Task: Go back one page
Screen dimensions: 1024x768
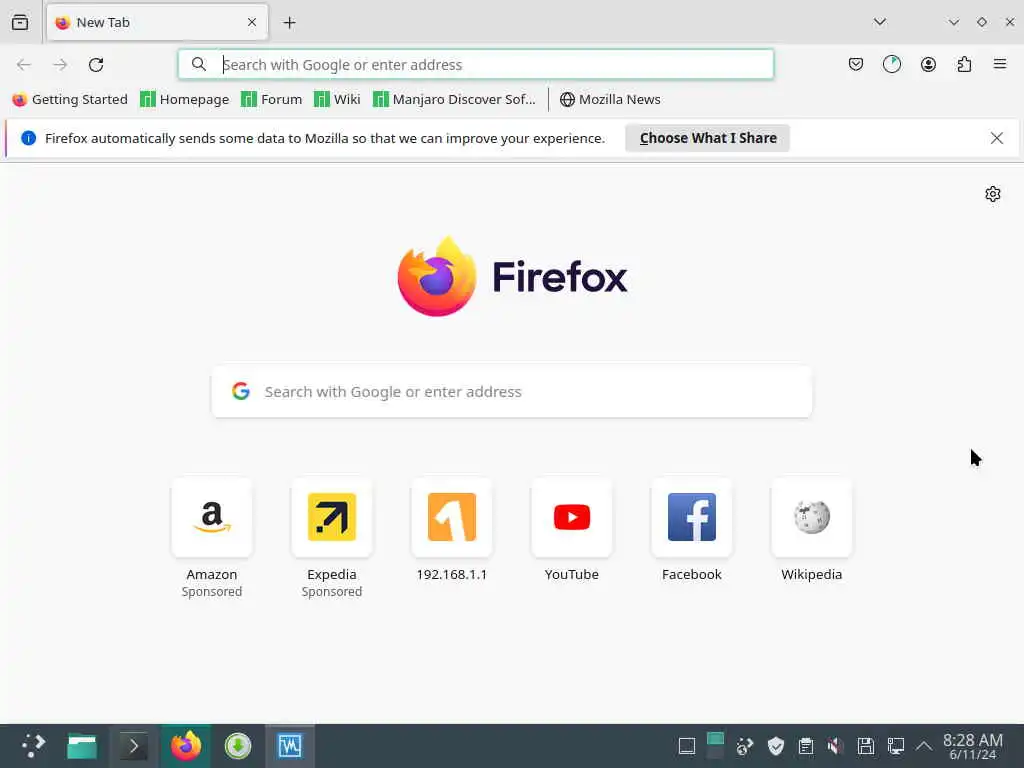Action: [x=24, y=65]
